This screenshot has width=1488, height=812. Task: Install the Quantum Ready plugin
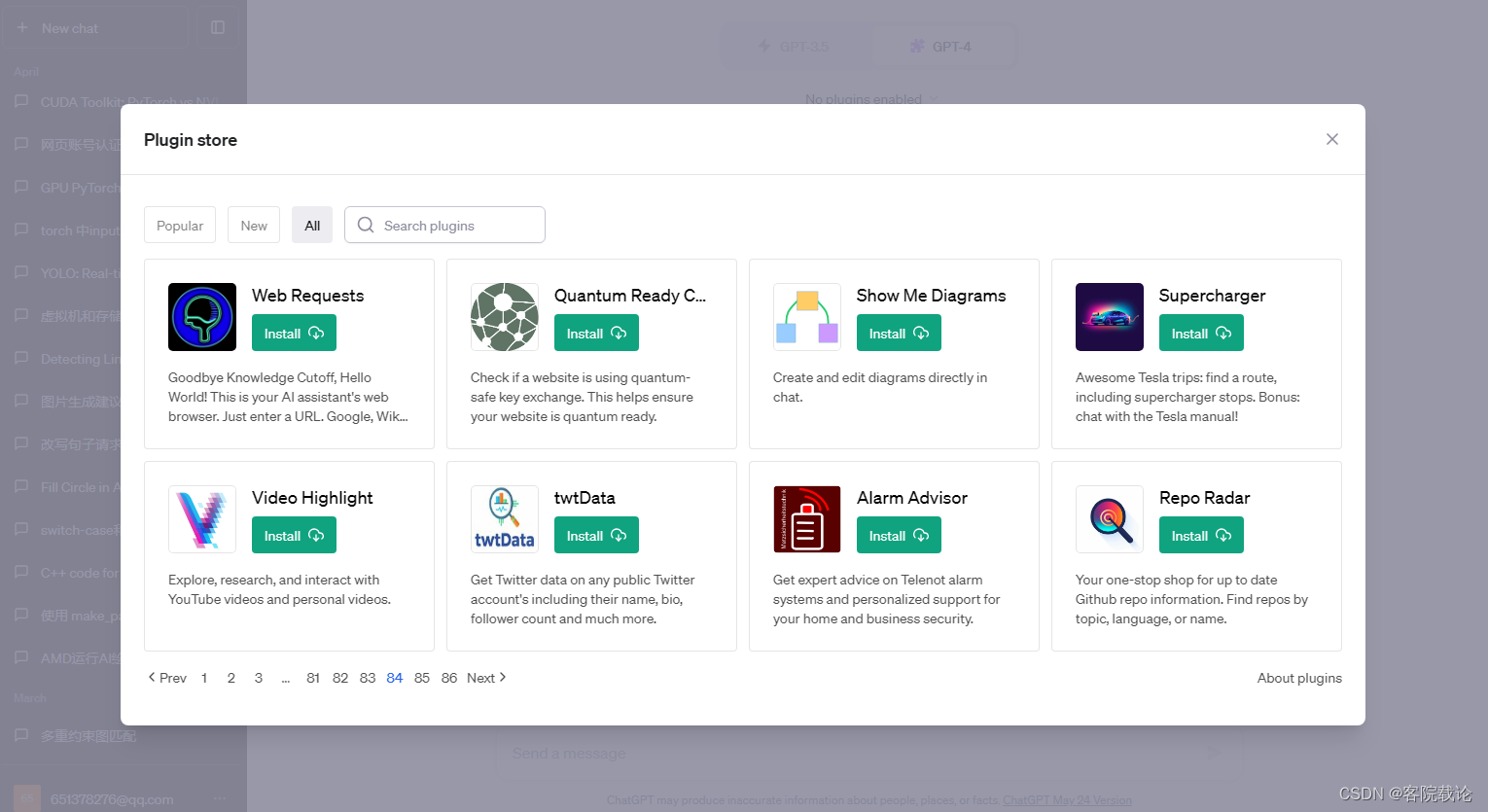coord(596,333)
